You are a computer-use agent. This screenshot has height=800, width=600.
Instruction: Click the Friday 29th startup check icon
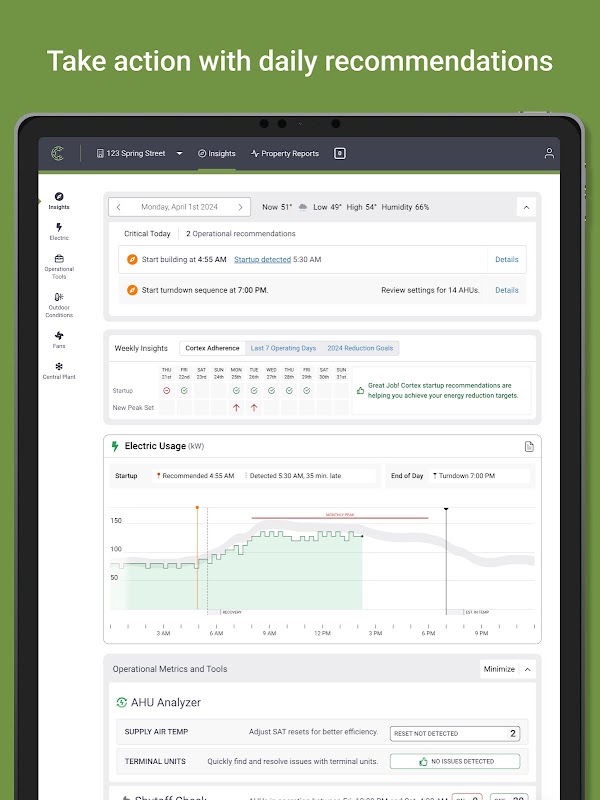click(307, 390)
